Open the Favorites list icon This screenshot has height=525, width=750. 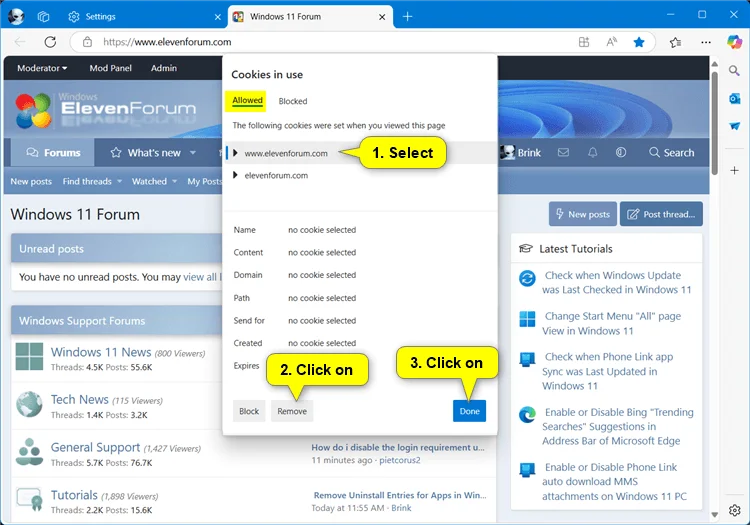pyautogui.click(x=675, y=43)
